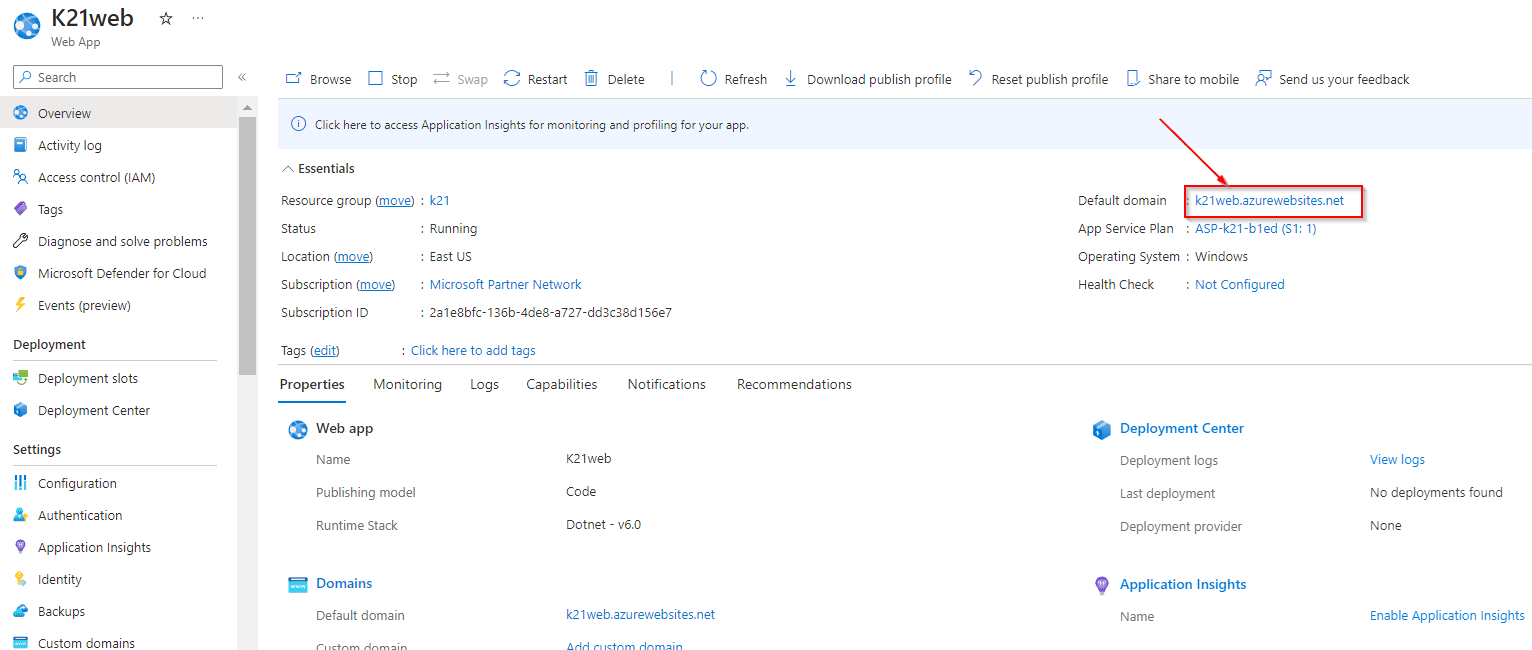Delete the K21web app
Image resolution: width=1532 pixels, height=650 pixels.
point(613,78)
